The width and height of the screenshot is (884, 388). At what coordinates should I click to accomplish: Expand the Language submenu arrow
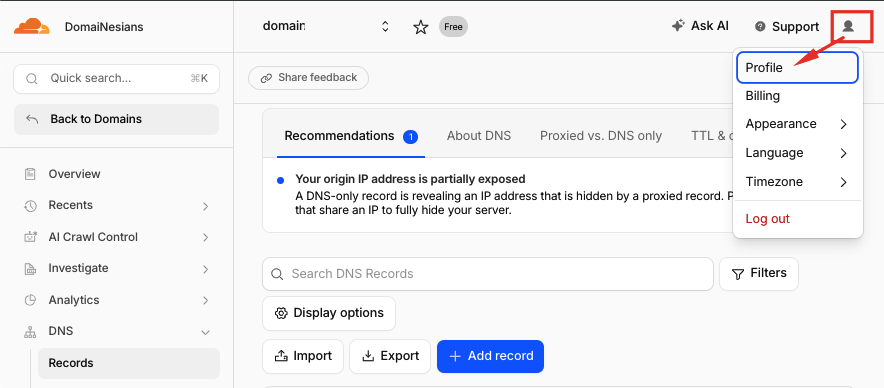point(843,153)
